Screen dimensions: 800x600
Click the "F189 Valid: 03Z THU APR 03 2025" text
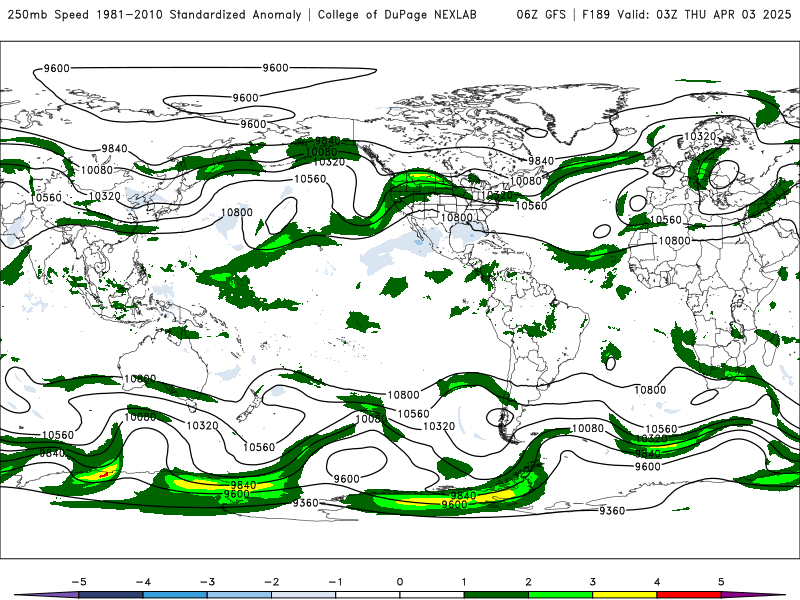pos(687,14)
